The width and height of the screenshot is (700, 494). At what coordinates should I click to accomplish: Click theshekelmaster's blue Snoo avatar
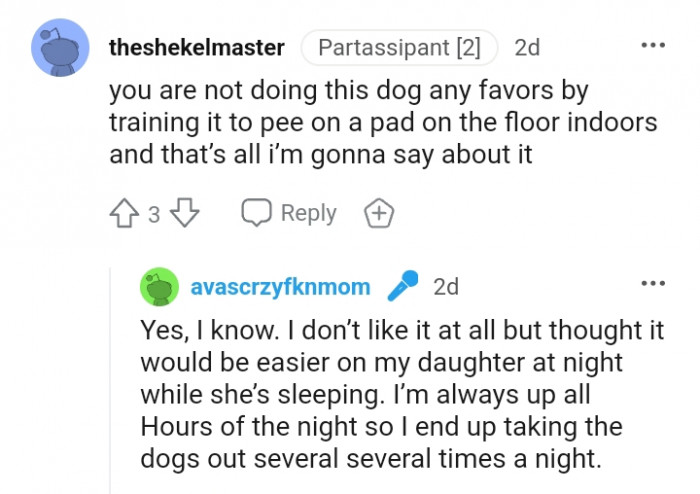click(60, 47)
